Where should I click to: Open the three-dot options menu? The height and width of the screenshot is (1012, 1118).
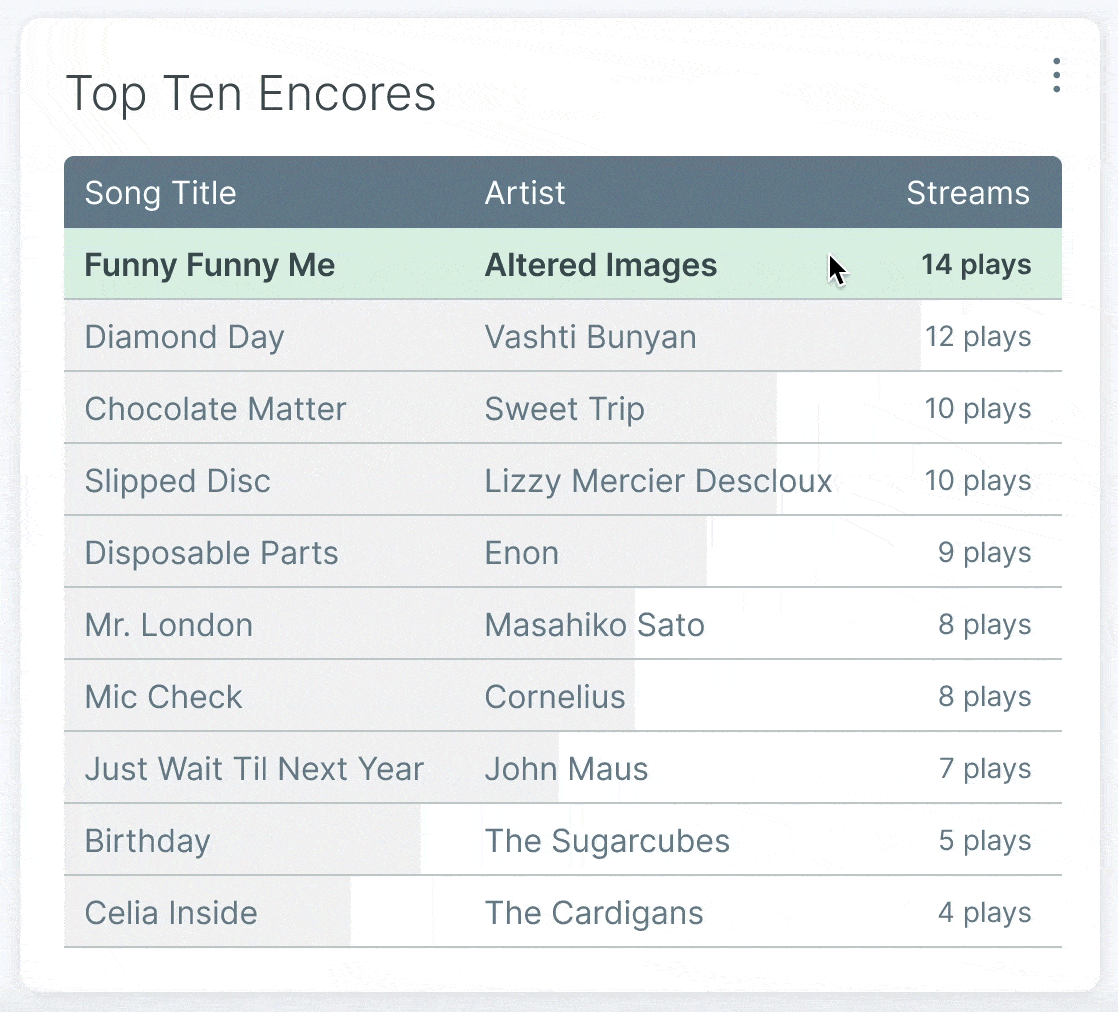tap(1056, 76)
